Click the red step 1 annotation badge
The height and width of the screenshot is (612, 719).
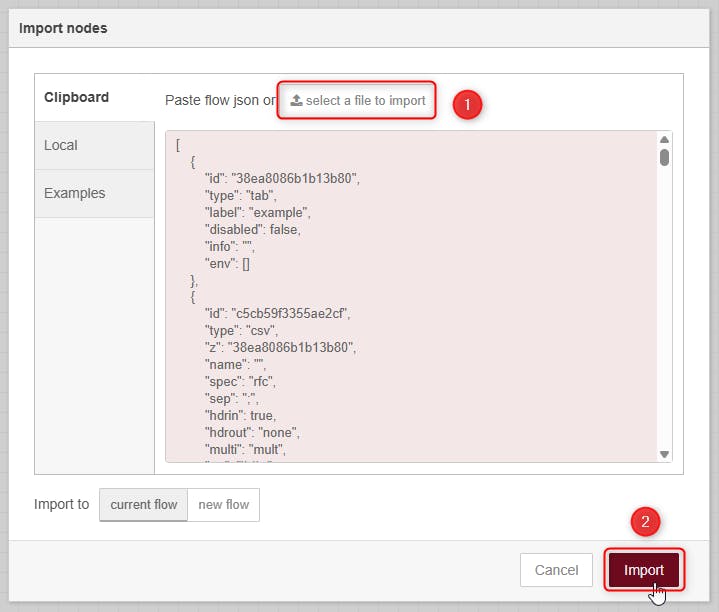tap(467, 104)
